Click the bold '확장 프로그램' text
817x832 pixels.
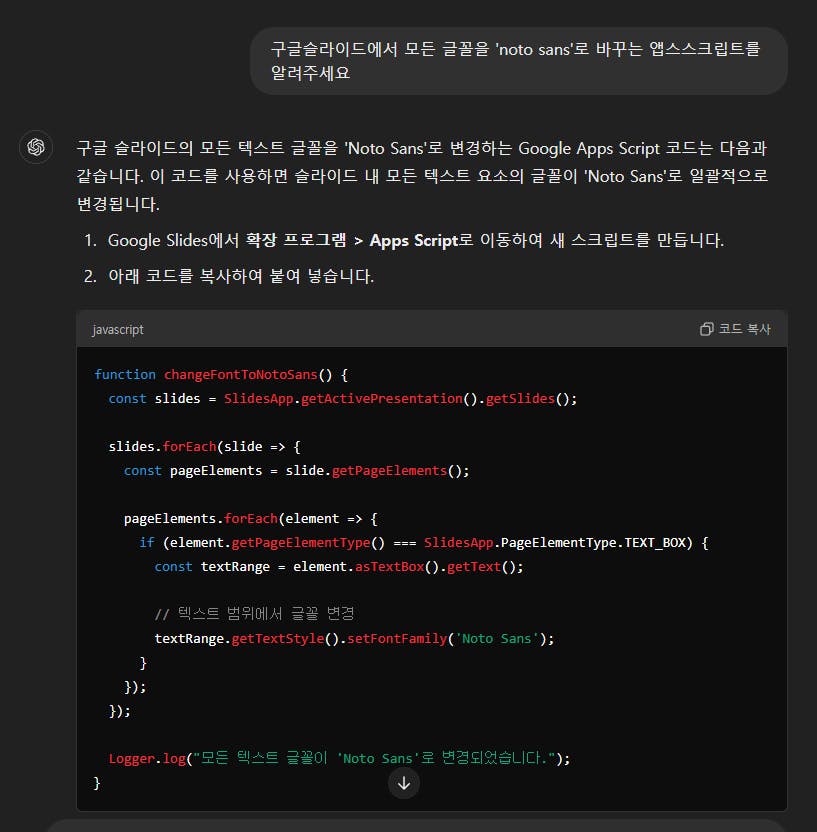[295, 240]
